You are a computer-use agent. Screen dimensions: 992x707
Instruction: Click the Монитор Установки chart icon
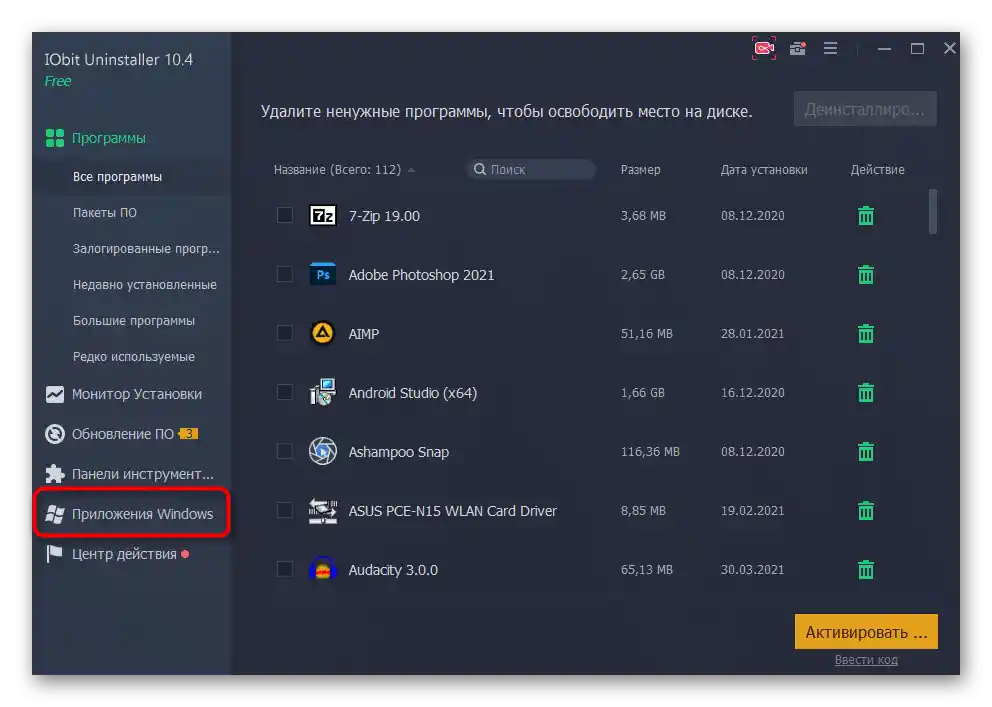pyautogui.click(x=55, y=394)
